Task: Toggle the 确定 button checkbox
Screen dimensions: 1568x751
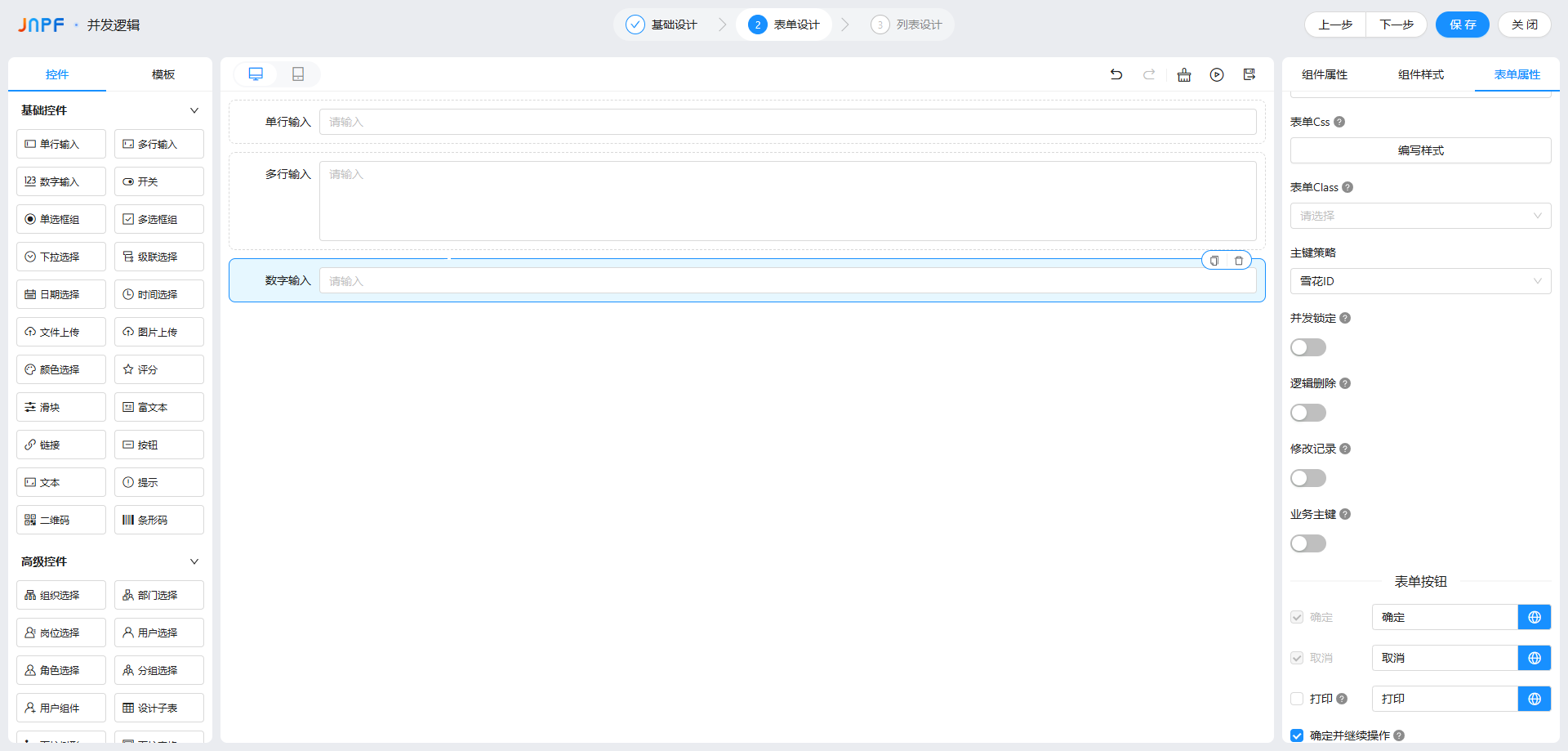Action: tap(1297, 617)
